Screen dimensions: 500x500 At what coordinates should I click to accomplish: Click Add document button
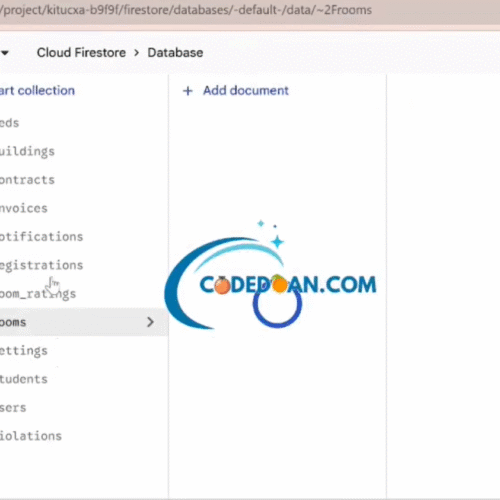coord(236,91)
